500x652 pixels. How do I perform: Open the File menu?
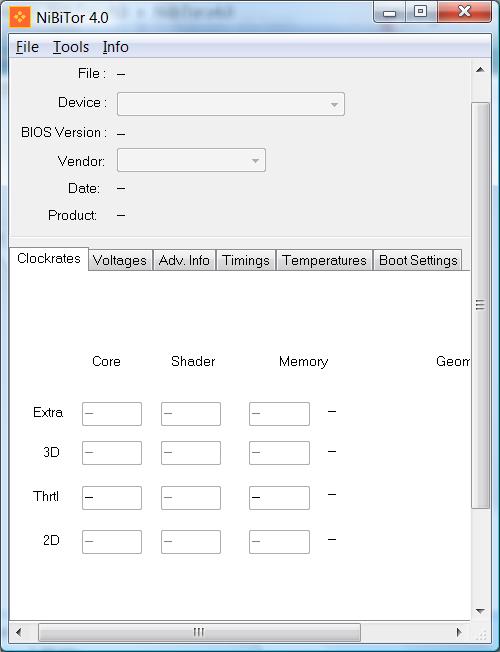click(27, 47)
